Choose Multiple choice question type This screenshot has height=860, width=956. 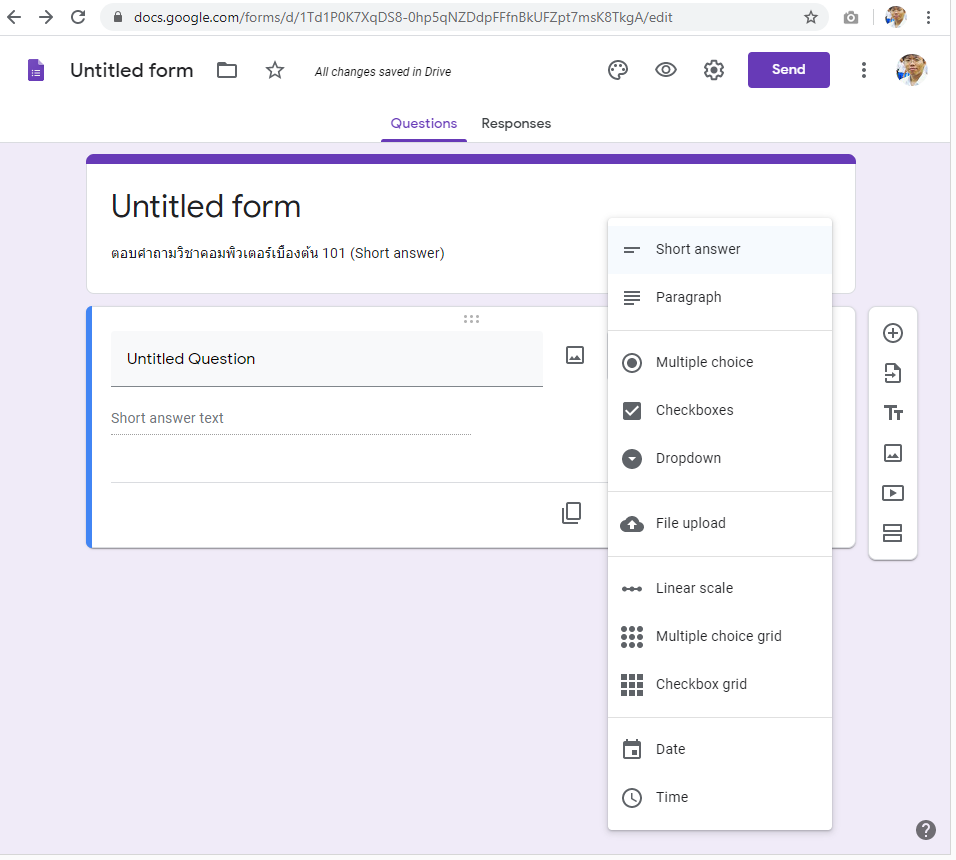click(x=704, y=362)
